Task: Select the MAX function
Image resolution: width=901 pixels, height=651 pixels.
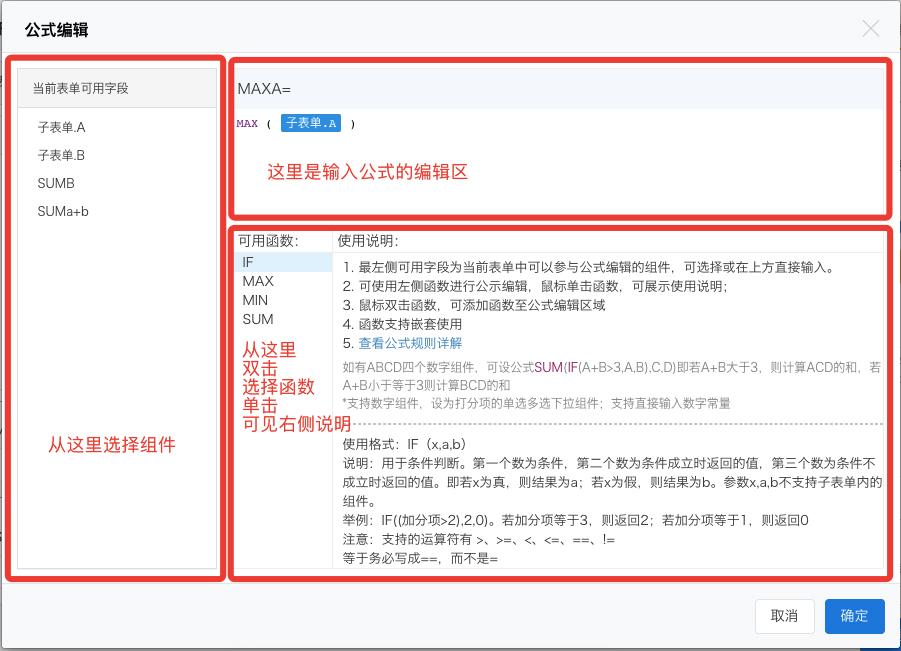Action: pyautogui.click(x=258, y=281)
